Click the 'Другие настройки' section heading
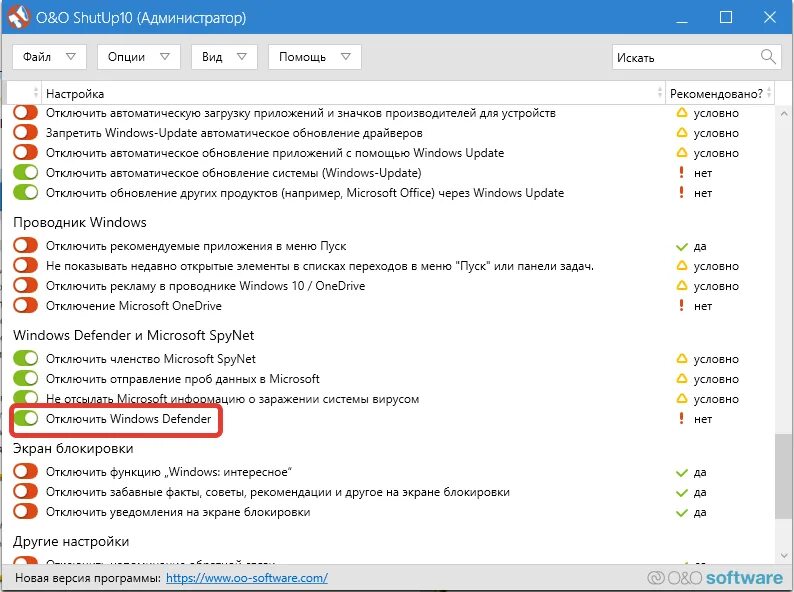The height and width of the screenshot is (592, 794). [71, 541]
